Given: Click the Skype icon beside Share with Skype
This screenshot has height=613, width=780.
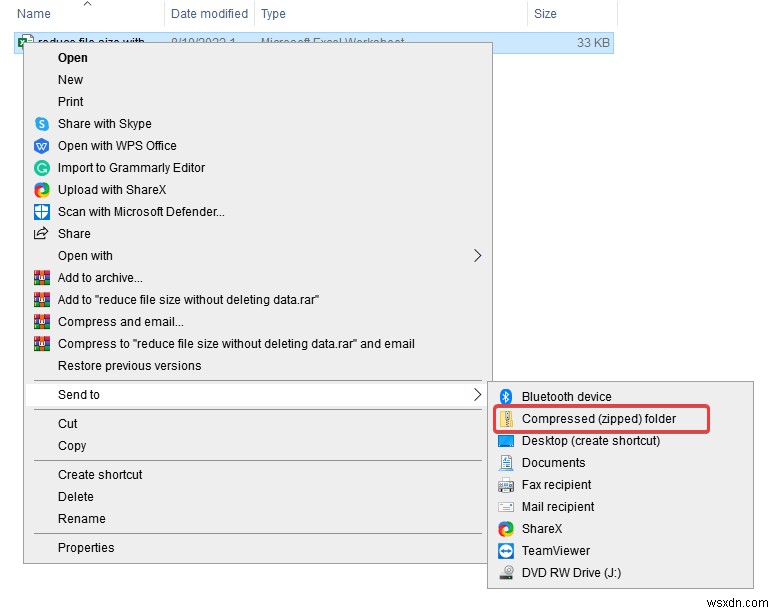Looking at the screenshot, I should coord(42,124).
